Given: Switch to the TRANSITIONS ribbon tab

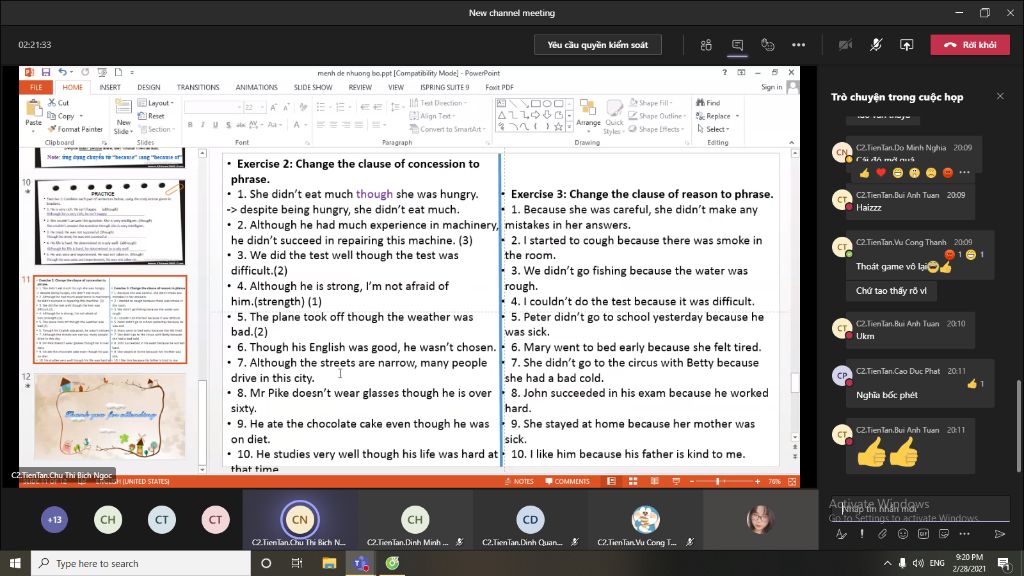Looking at the screenshot, I should (198, 87).
